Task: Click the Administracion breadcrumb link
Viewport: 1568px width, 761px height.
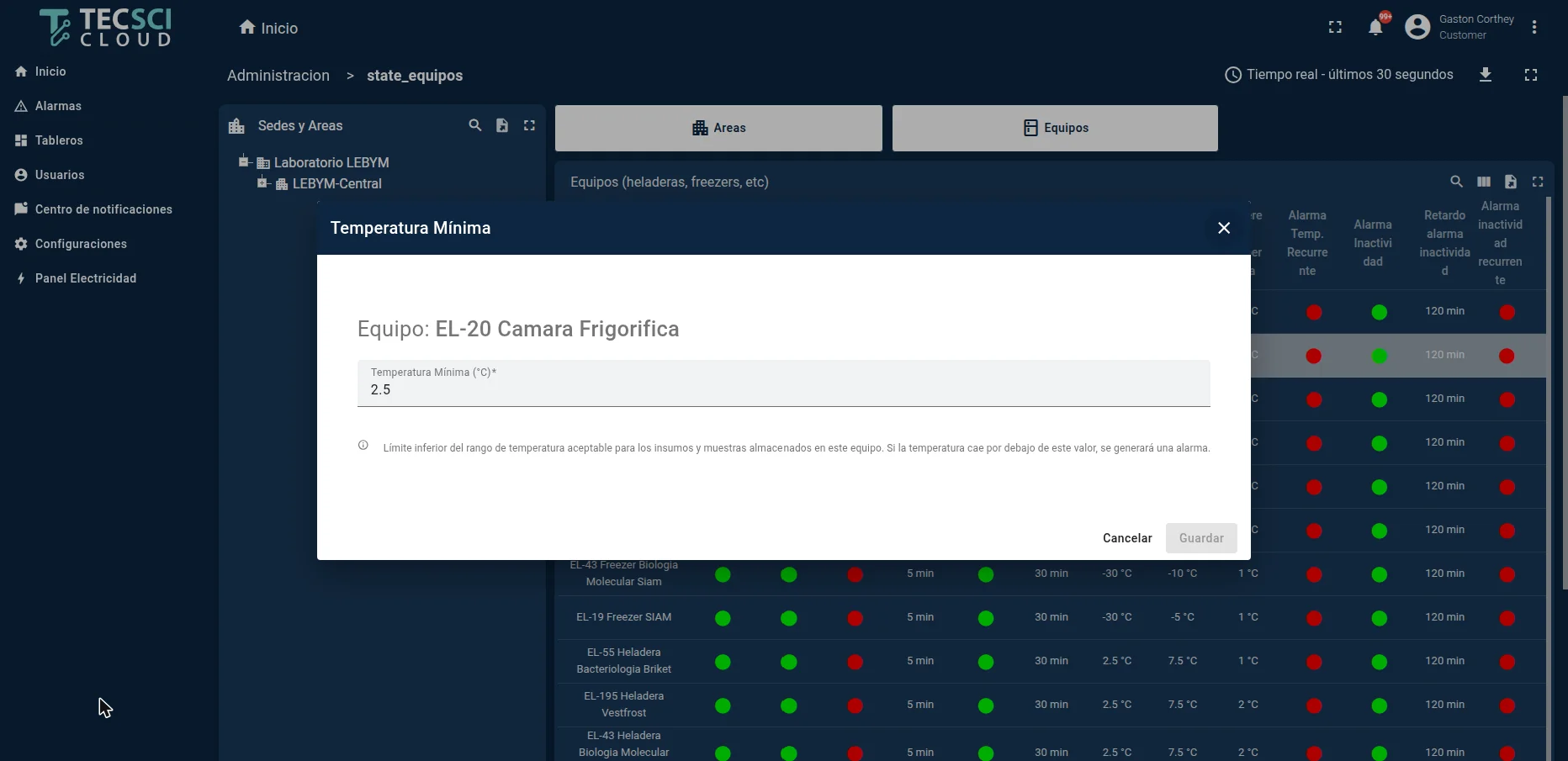Action: click(x=278, y=76)
